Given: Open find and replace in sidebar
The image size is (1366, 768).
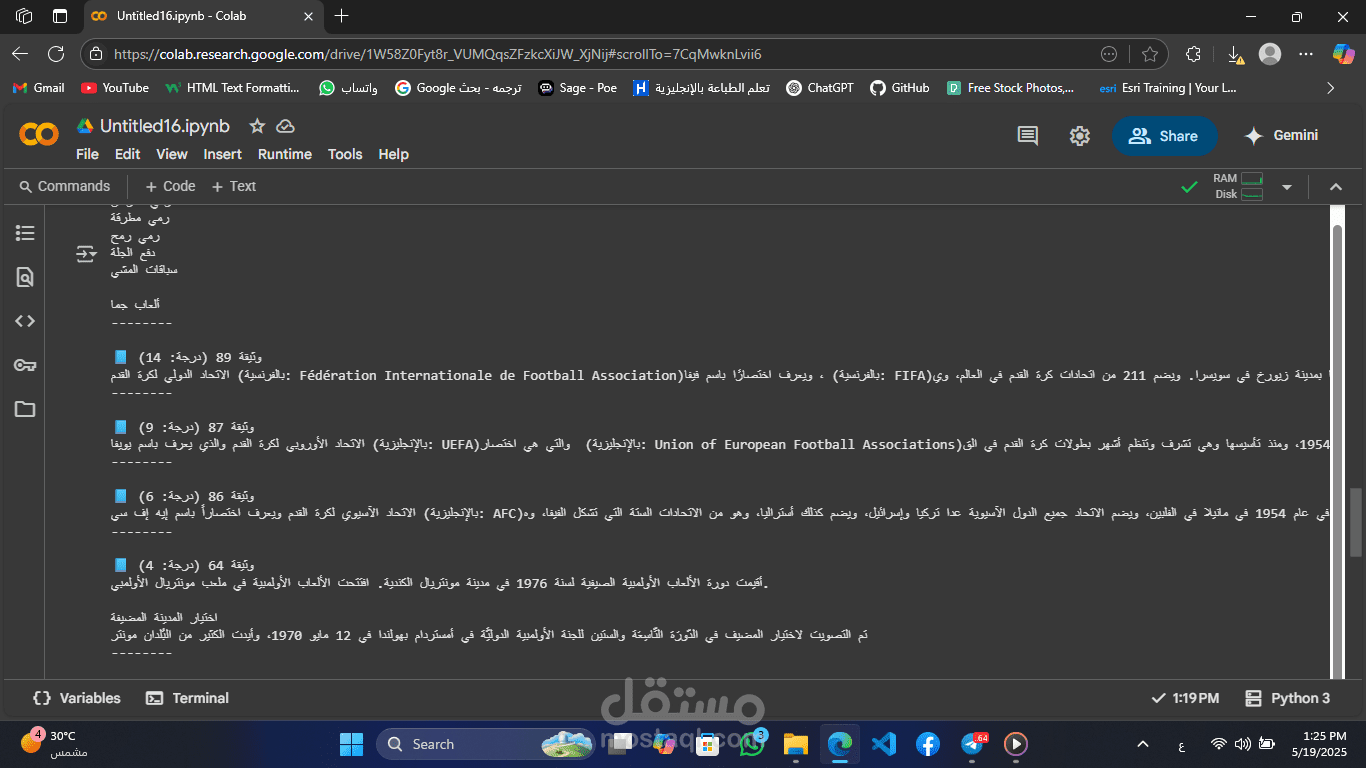Looking at the screenshot, I should [x=25, y=277].
